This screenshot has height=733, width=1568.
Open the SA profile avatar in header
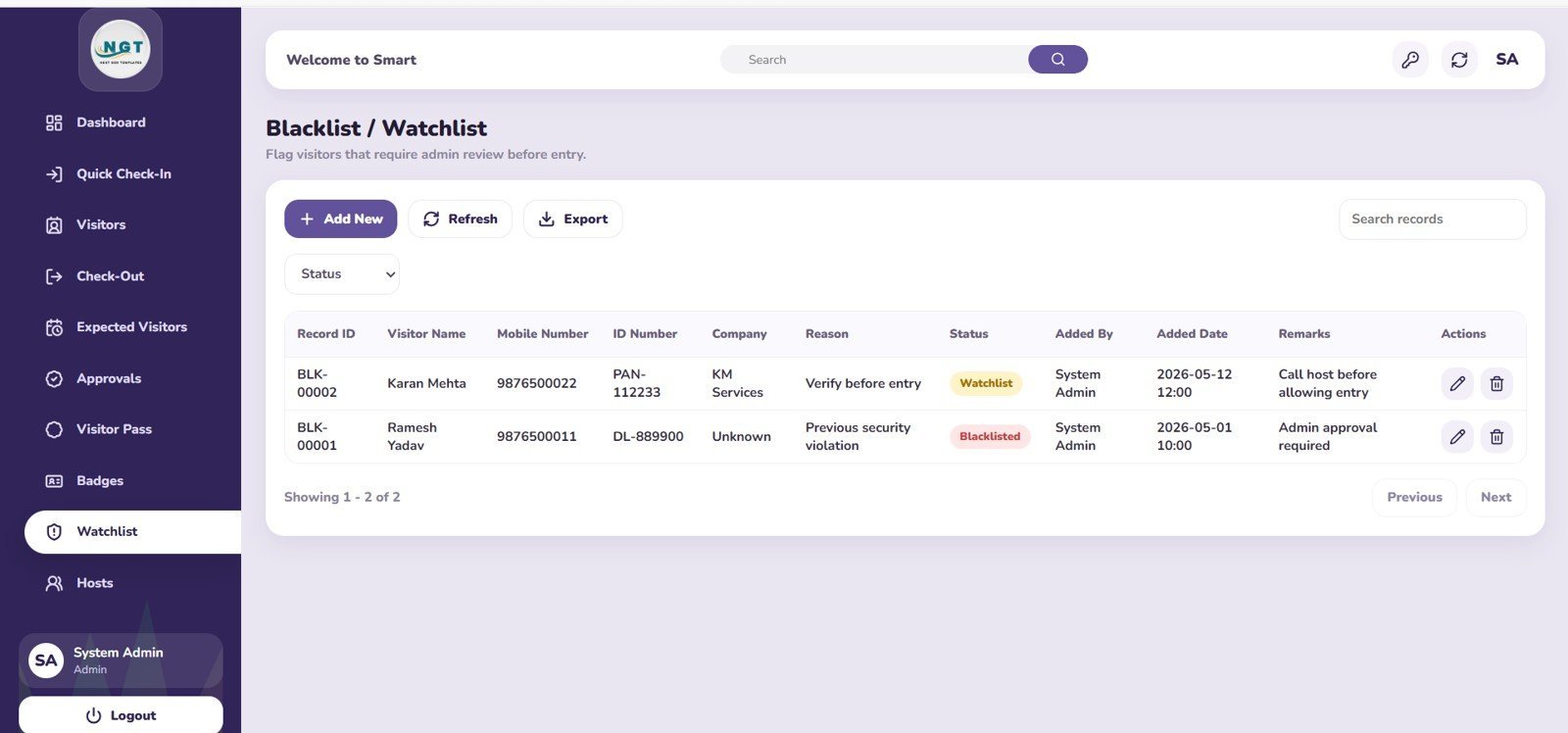click(1507, 60)
